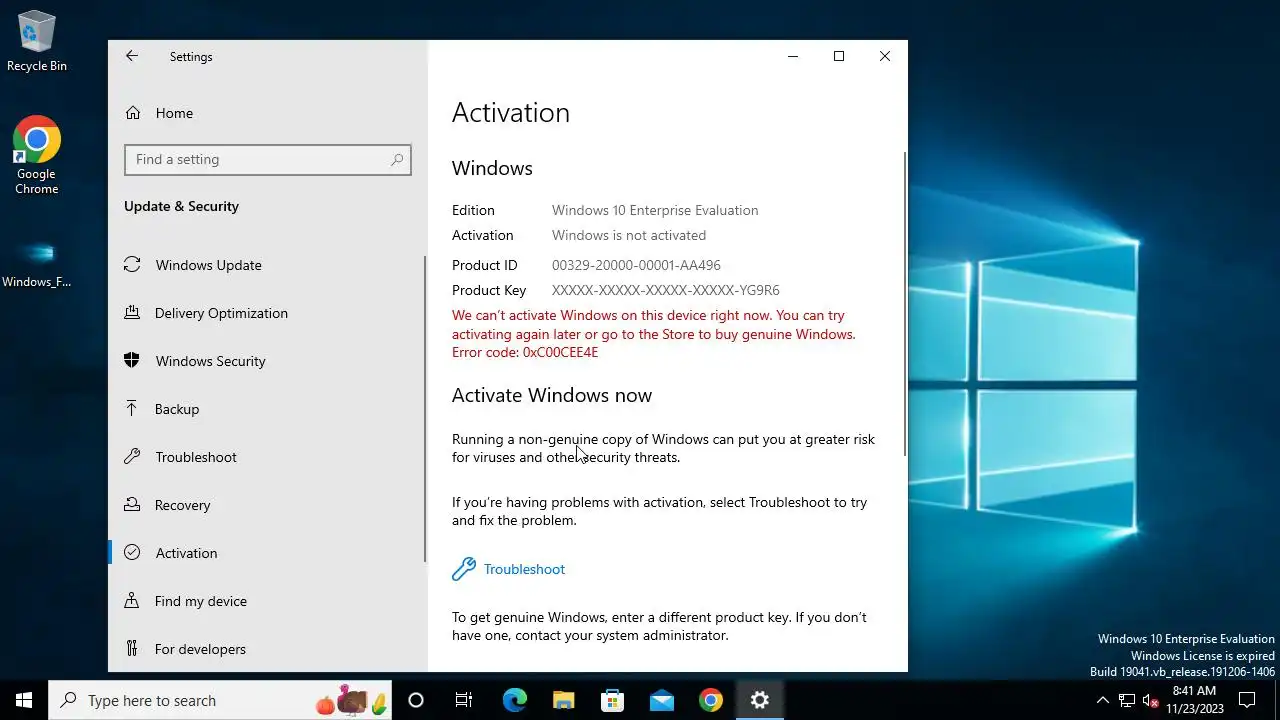This screenshot has height=720, width=1280.
Task: Click the For developers sliders icon
Action: [x=132, y=649]
